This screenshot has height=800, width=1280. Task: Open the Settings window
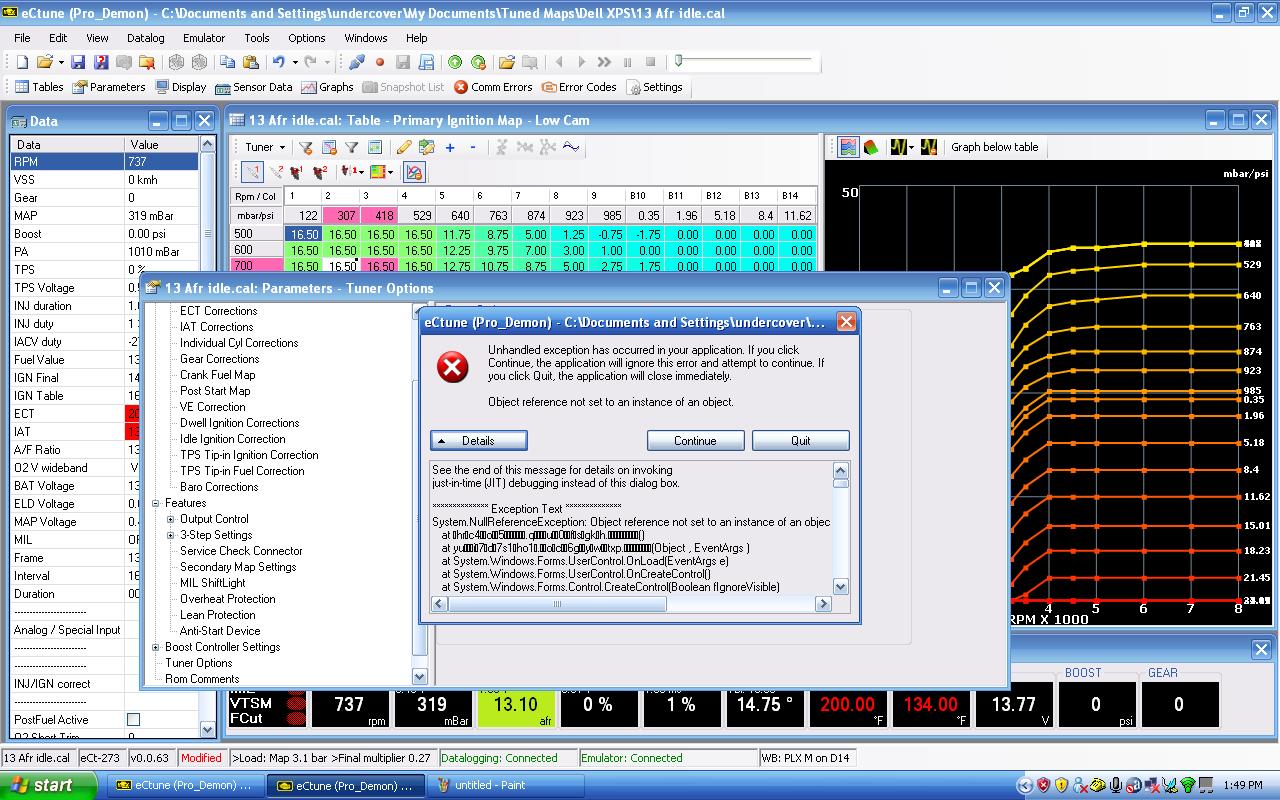[654, 87]
